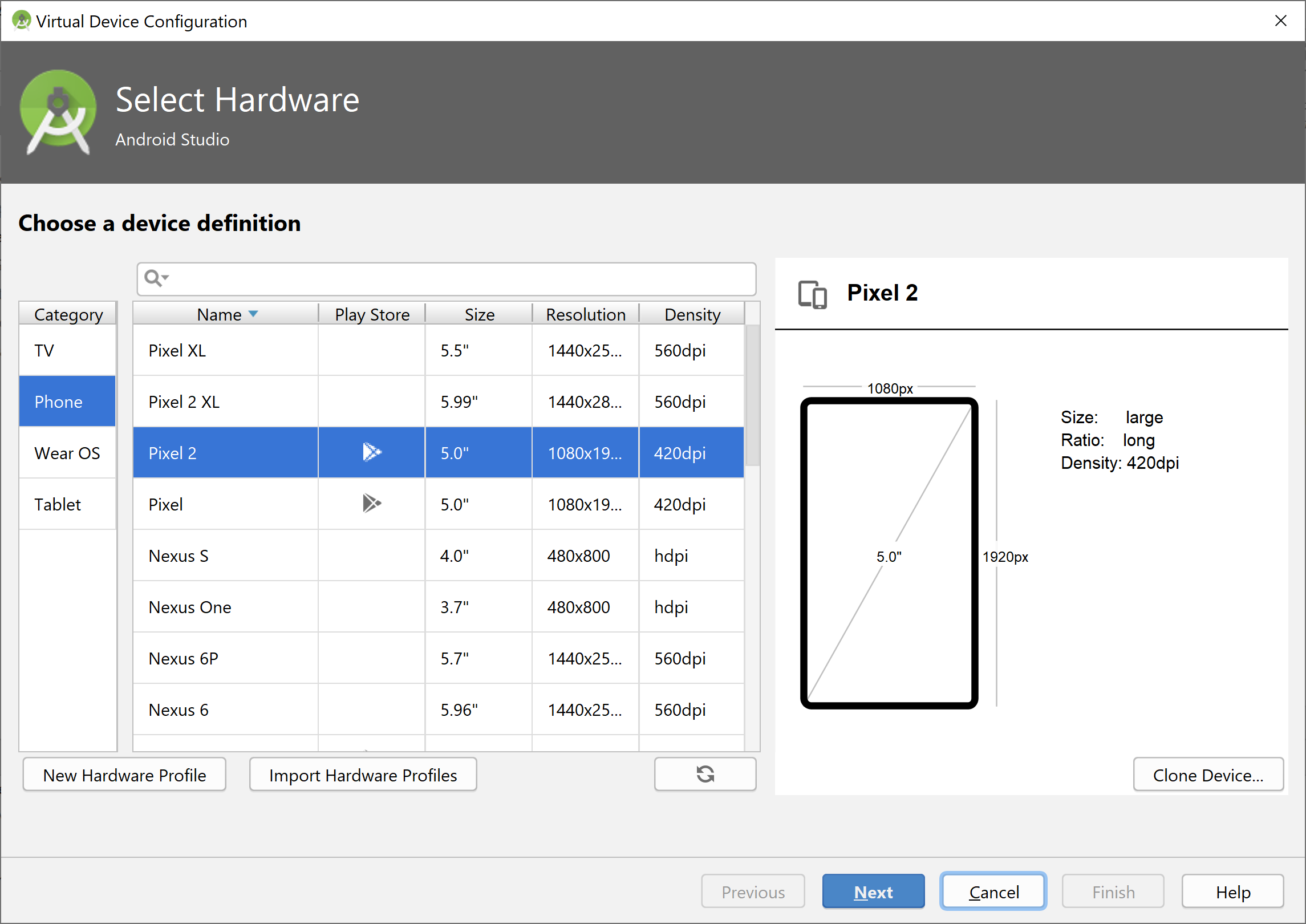Viewport: 1306px width, 924px height.
Task: Click 560dpi density in the Nexus 6P row
Action: [x=691, y=658]
